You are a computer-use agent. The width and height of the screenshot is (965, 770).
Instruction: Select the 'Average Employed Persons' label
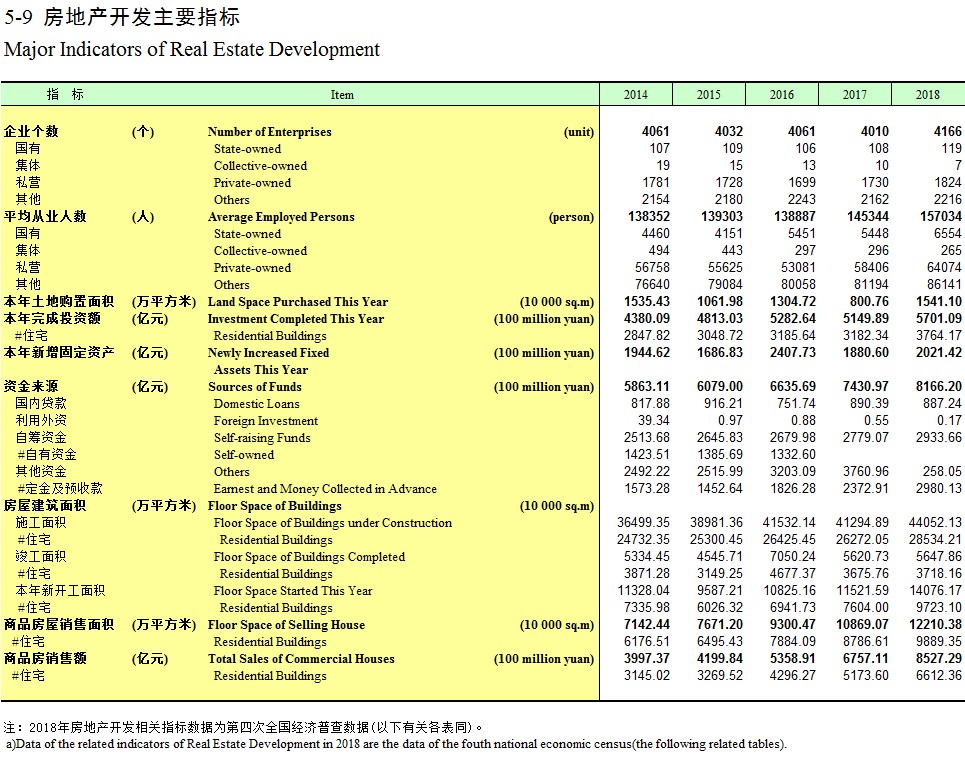click(281, 217)
